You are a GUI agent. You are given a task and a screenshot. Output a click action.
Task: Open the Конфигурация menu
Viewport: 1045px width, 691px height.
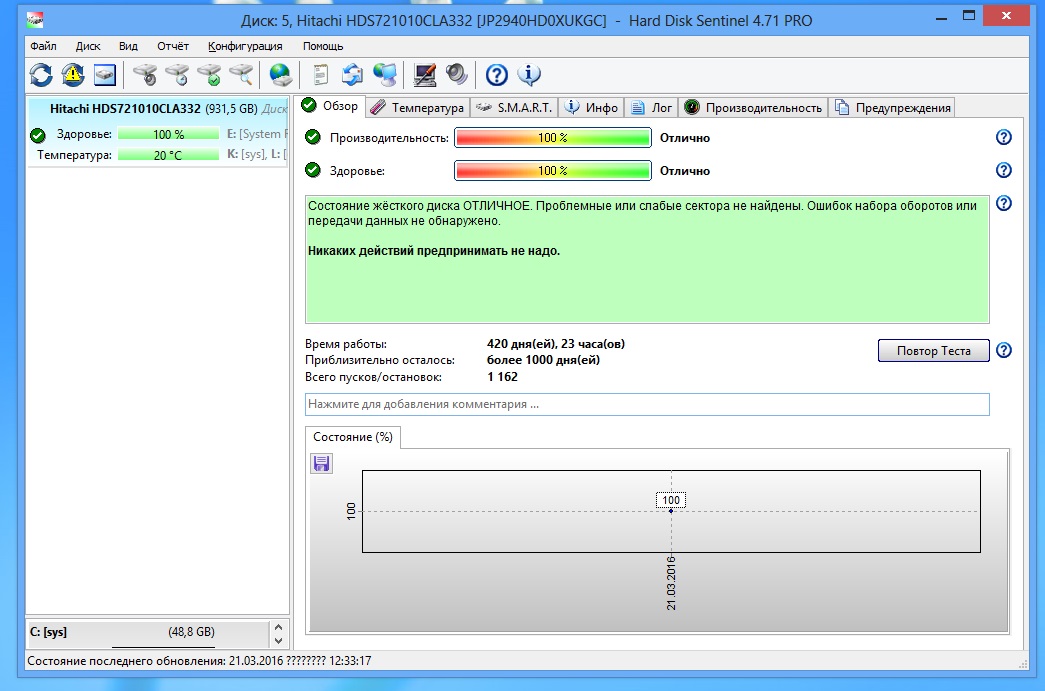245,46
